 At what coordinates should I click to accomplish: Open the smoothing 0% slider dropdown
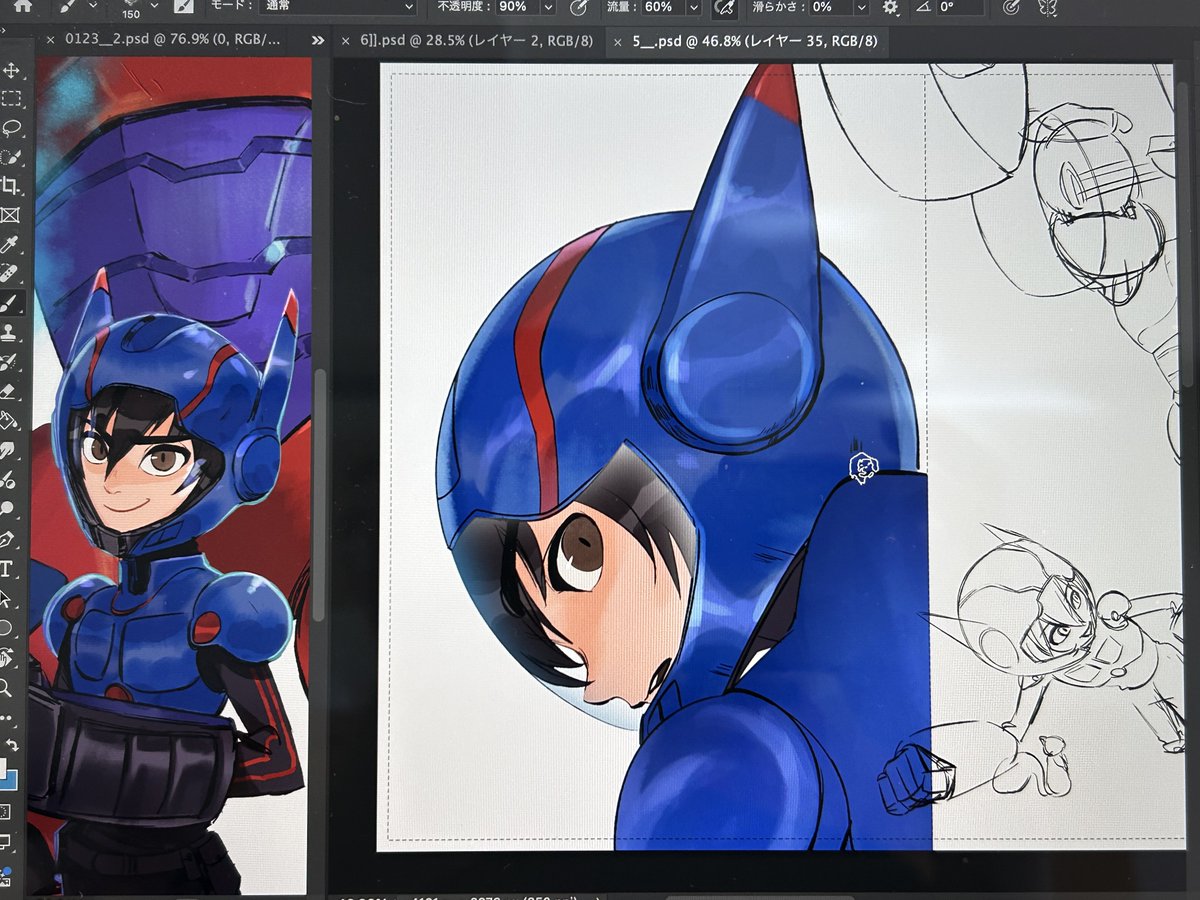[x=860, y=7]
